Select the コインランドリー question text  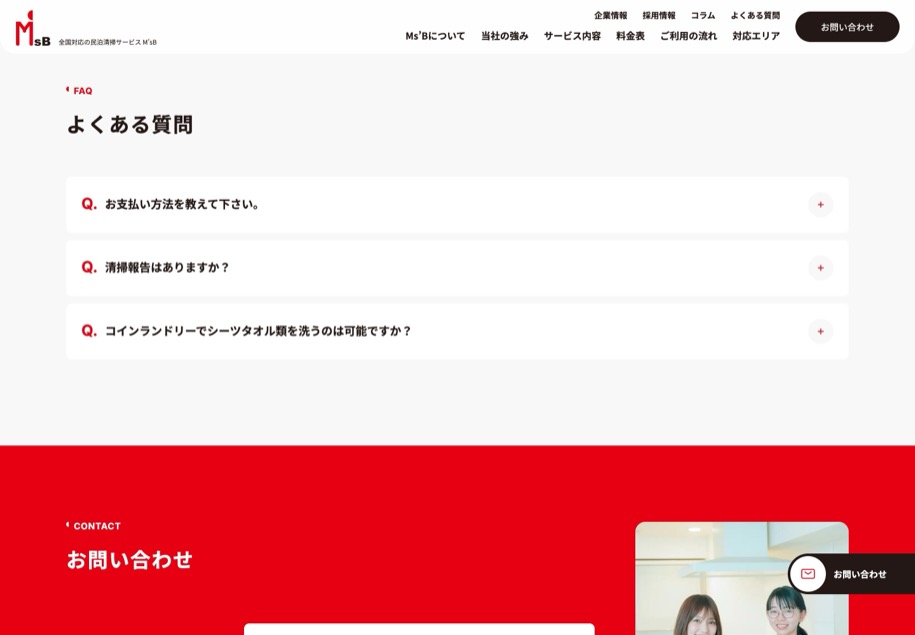(258, 331)
